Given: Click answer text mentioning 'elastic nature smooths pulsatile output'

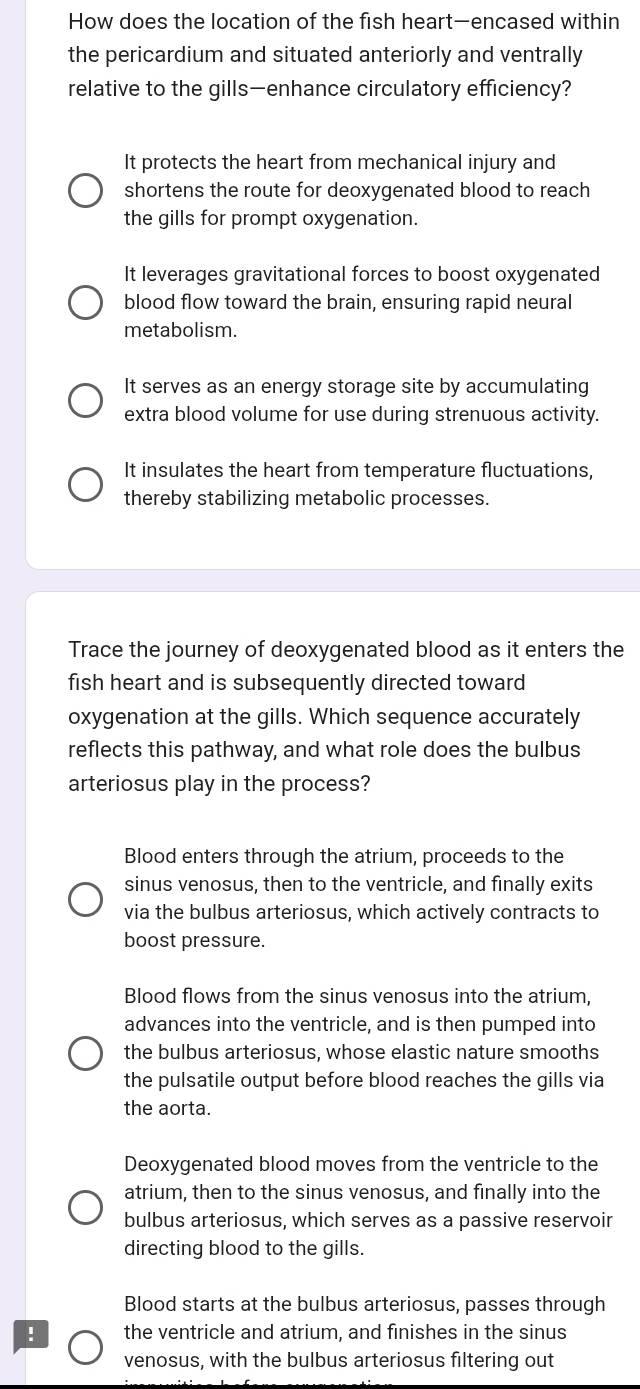Looking at the screenshot, I should (x=363, y=1052).
